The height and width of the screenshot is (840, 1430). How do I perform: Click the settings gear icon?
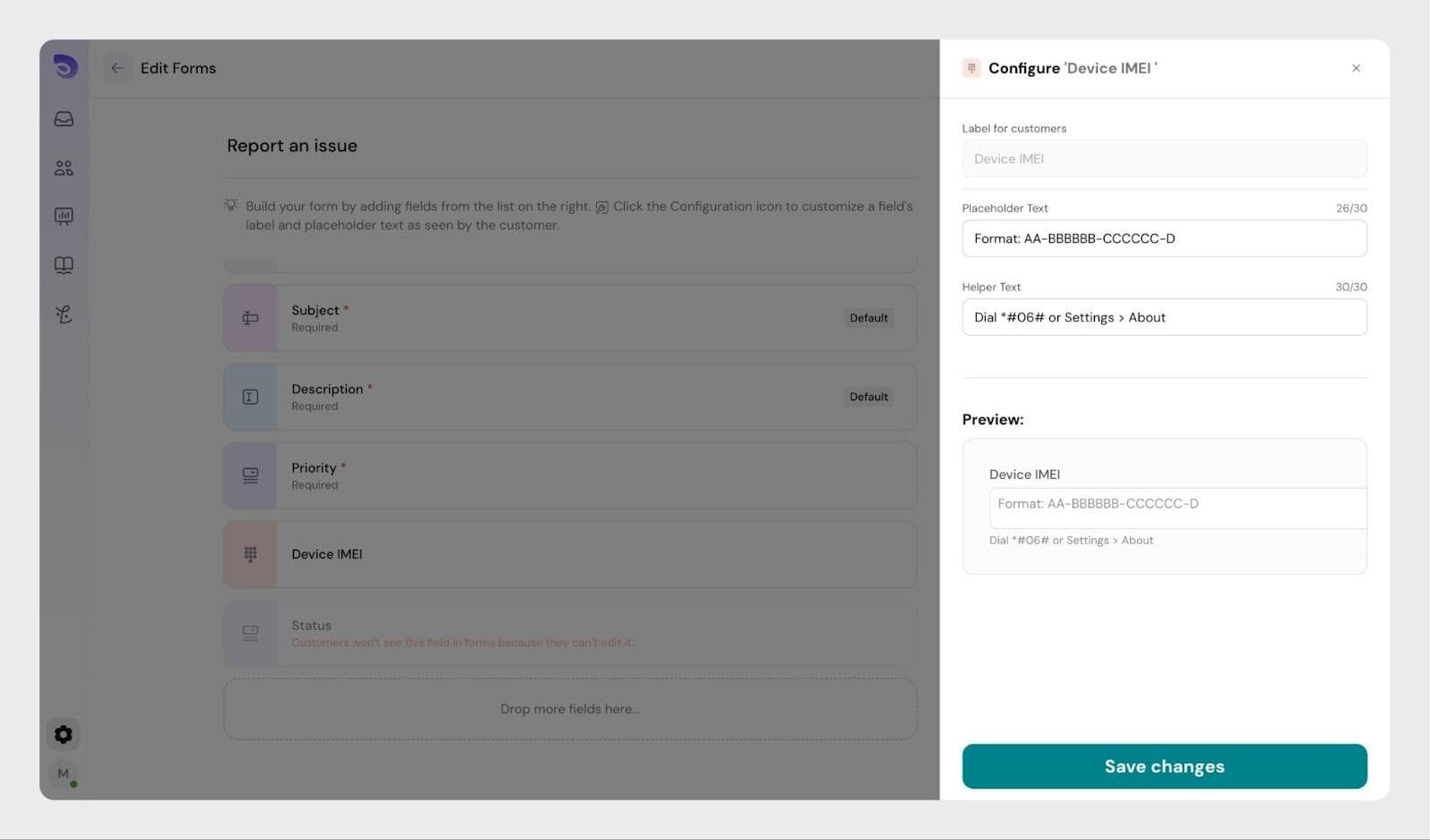[x=63, y=735]
